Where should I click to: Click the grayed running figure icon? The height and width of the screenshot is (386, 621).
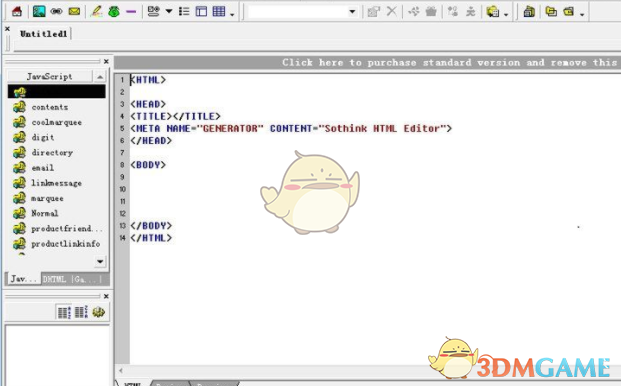point(471,11)
